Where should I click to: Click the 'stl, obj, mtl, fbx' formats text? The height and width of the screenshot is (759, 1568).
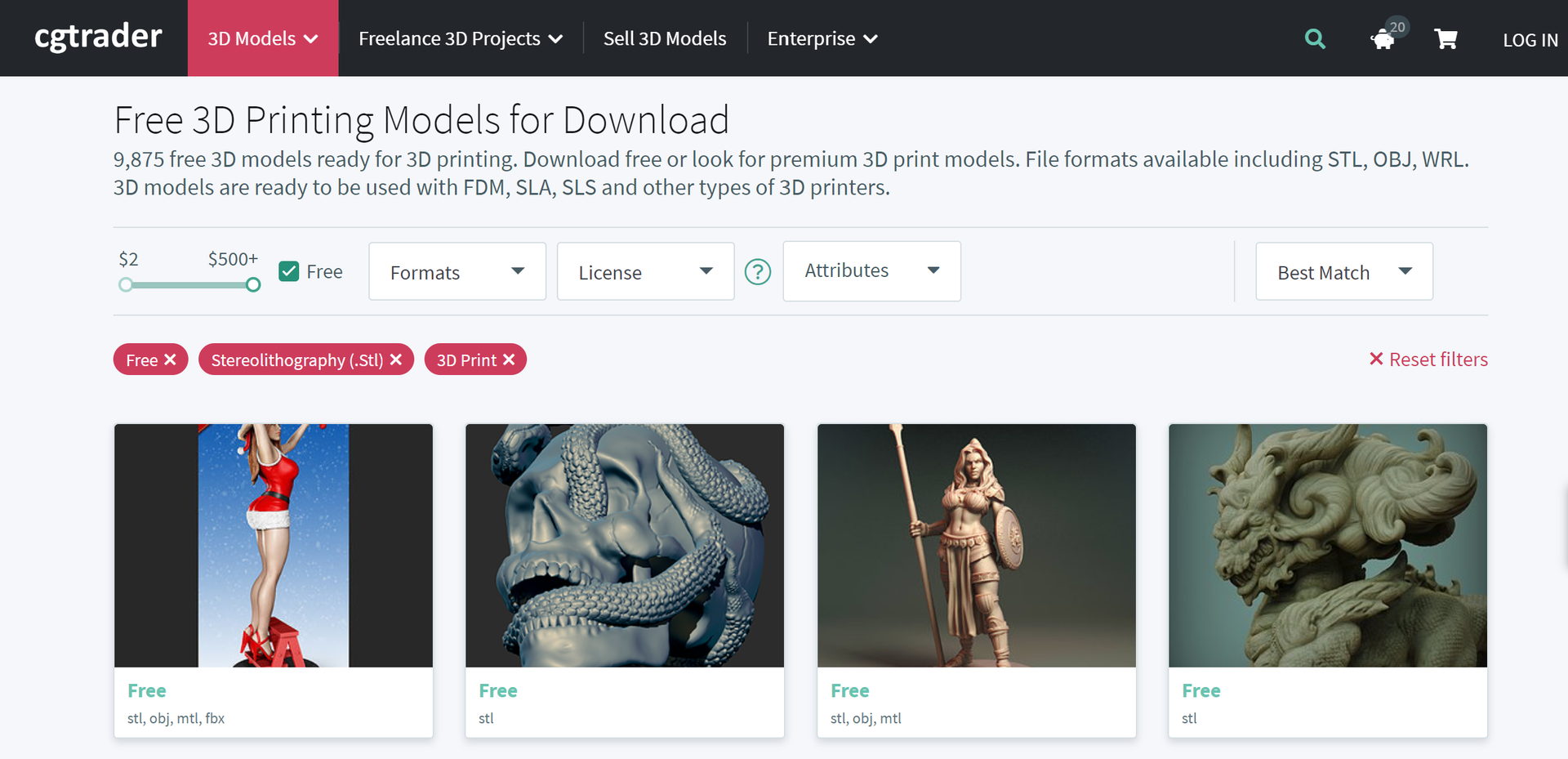(176, 718)
